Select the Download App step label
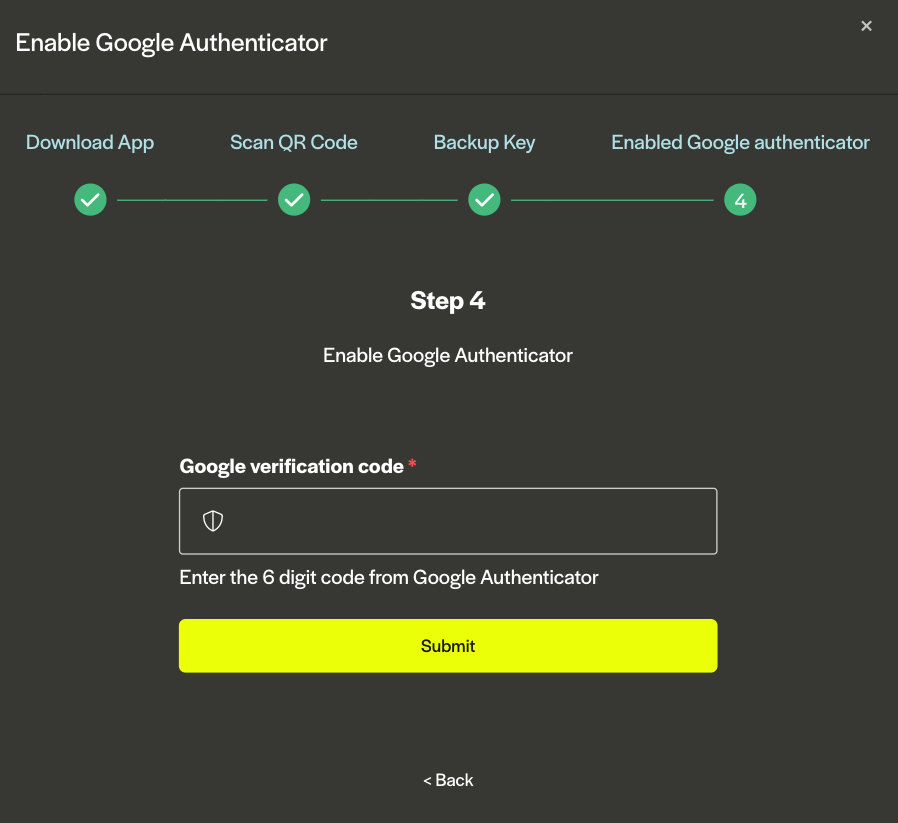 [90, 143]
